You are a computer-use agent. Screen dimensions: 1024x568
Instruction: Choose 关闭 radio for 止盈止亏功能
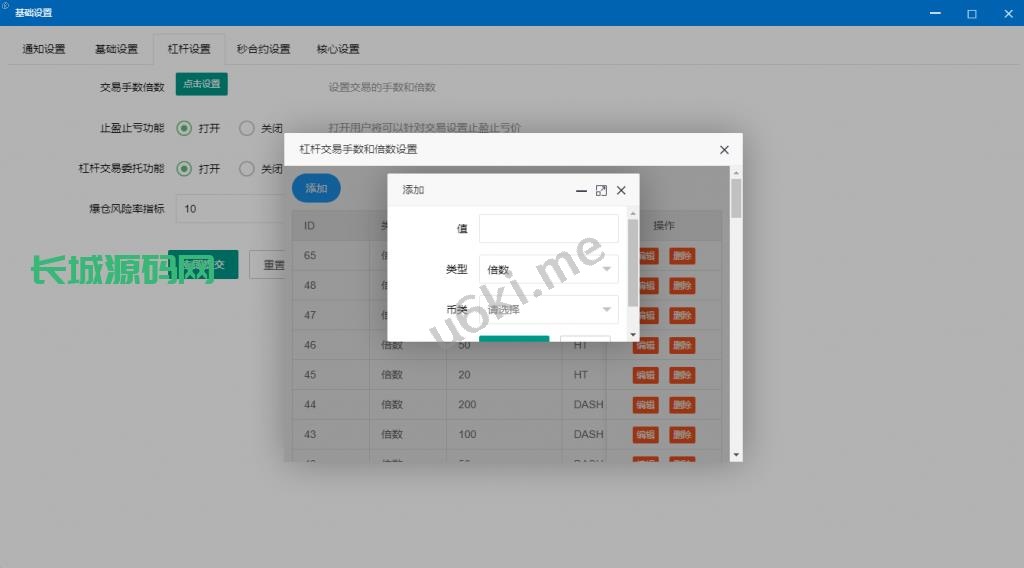click(x=247, y=128)
